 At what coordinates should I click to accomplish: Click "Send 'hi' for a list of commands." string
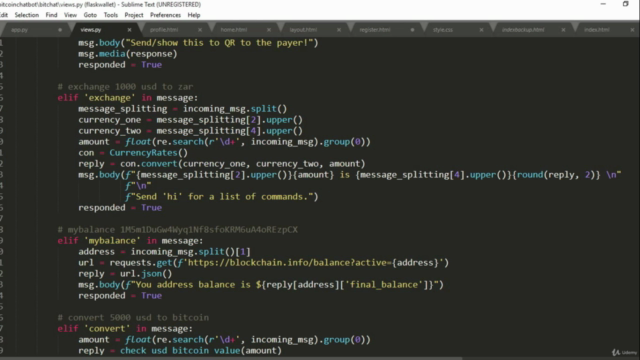tap(222, 197)
